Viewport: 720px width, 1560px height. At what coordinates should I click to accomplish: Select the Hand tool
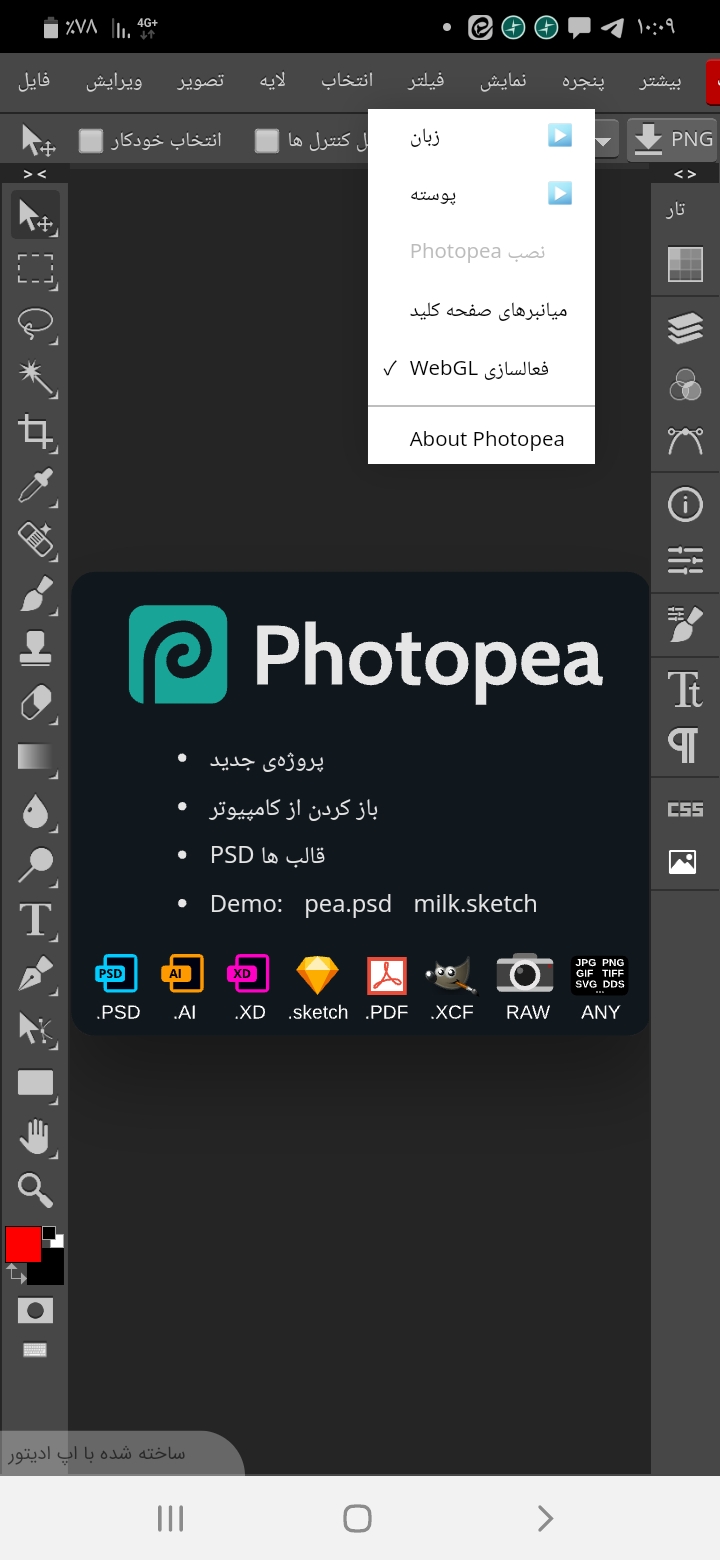pos(35,1136)
